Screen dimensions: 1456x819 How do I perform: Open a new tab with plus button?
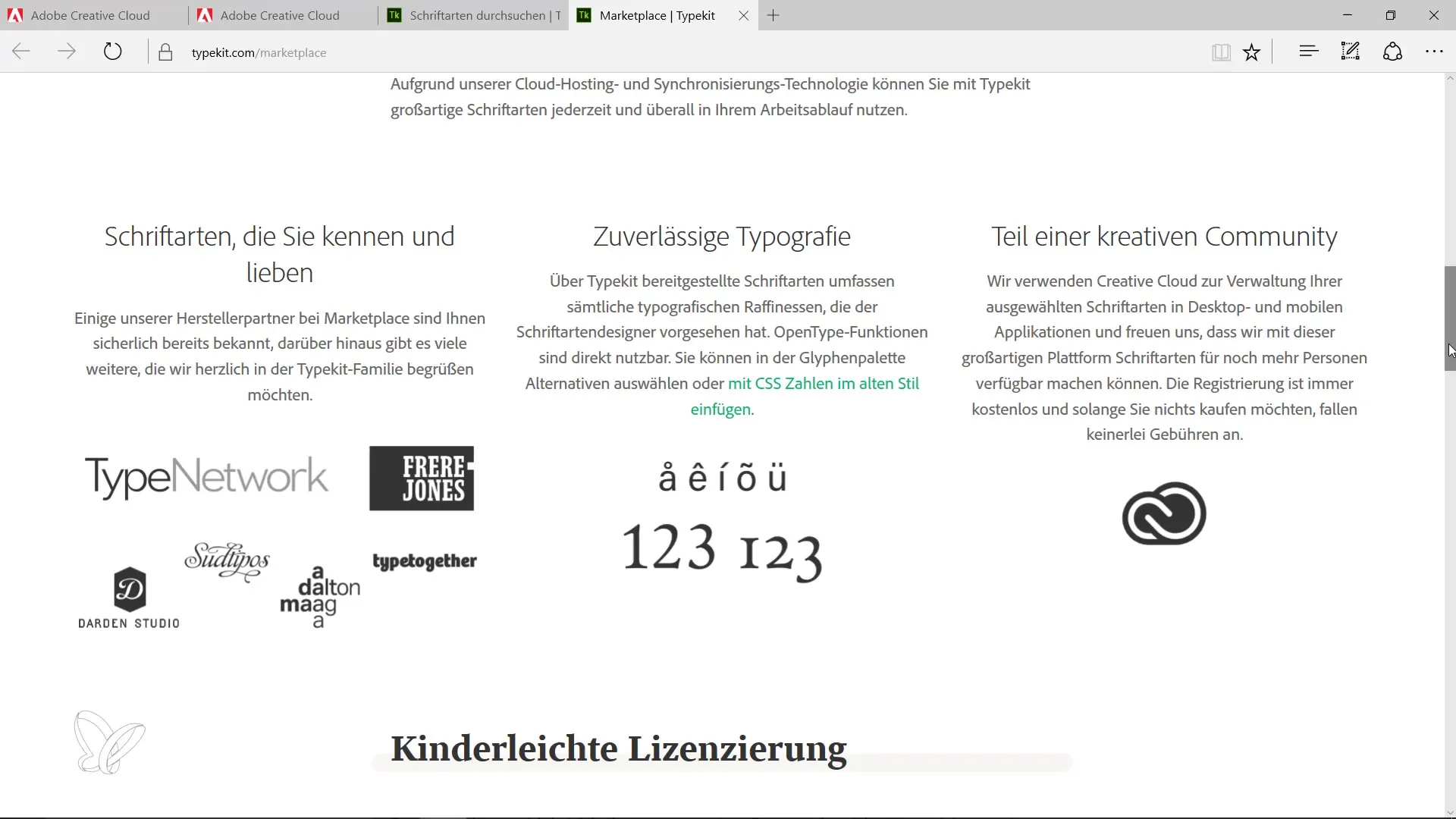point(773,15)
